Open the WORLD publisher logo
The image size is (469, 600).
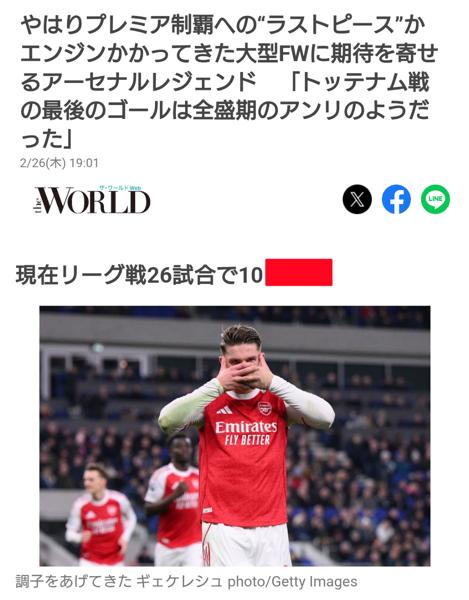(92, 200)
